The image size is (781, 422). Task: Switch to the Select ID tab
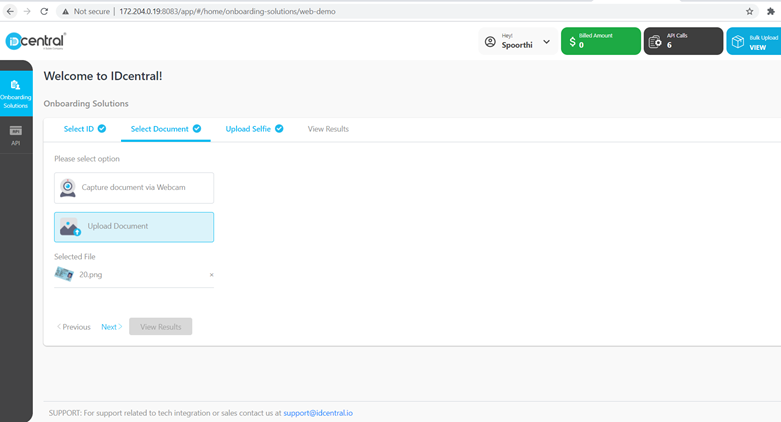(x=84, y=129)
